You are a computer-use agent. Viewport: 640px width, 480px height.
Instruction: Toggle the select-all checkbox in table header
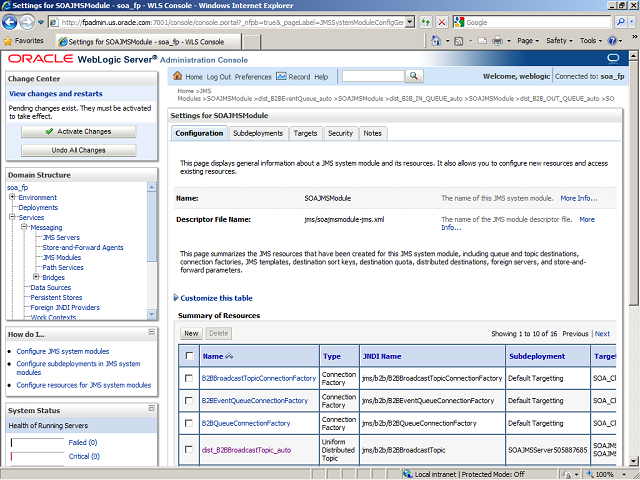[x=189, y=356]
